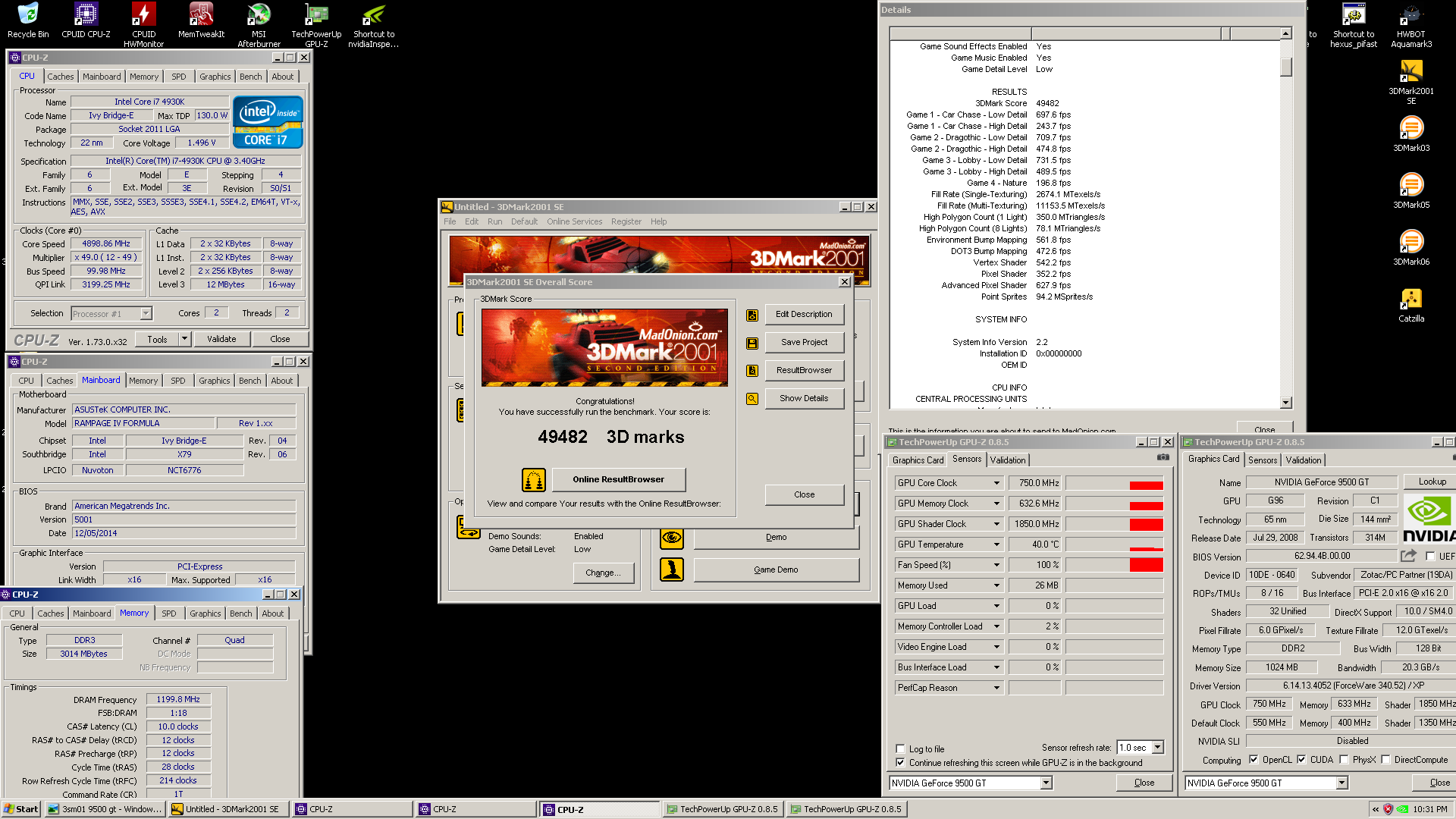Toggle the UEFI checkbox in GPU-Z
The width and height of the screenshot is (1456, 819).
click(1430, 556)
